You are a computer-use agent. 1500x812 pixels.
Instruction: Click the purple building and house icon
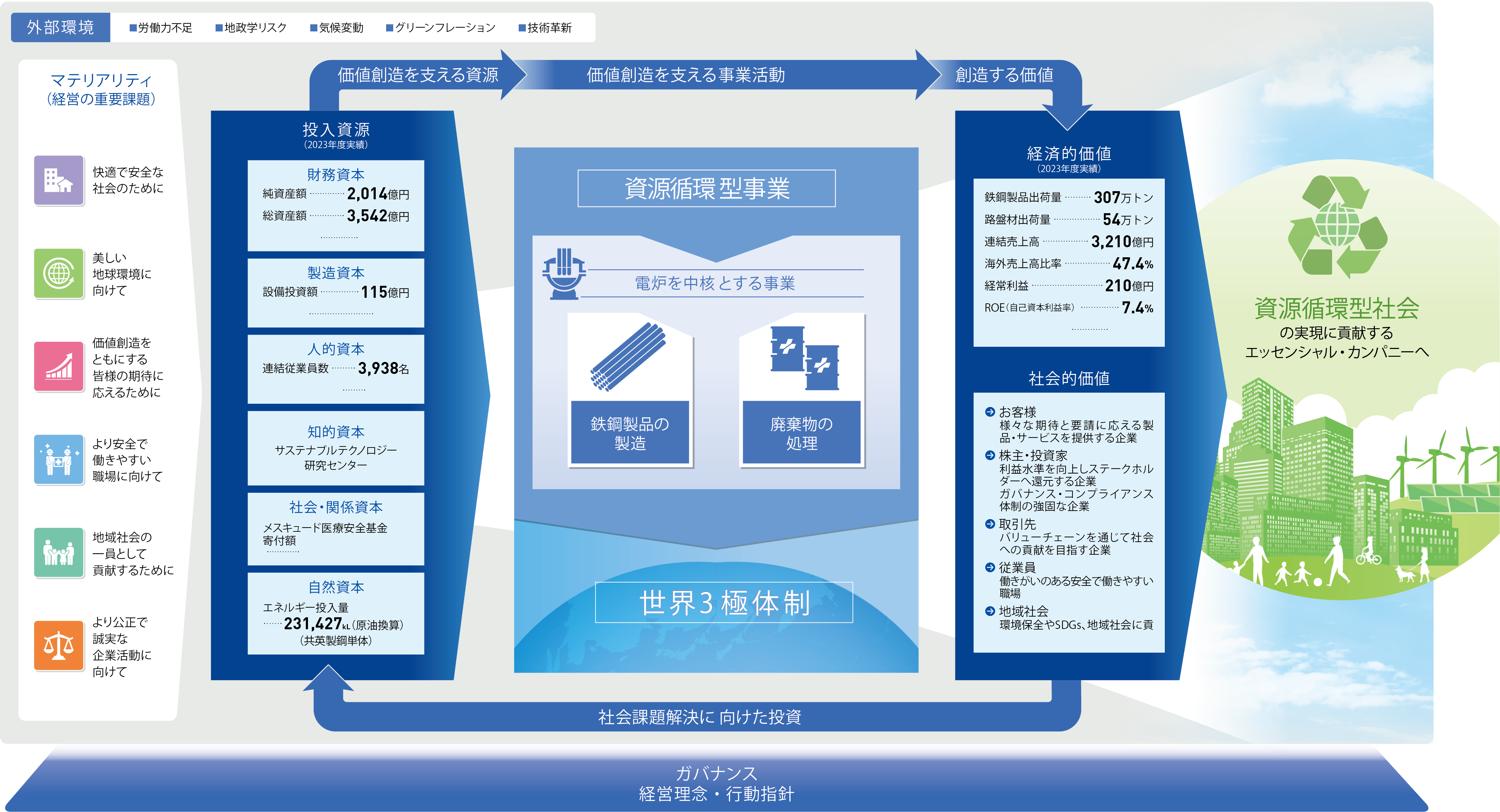59,180
